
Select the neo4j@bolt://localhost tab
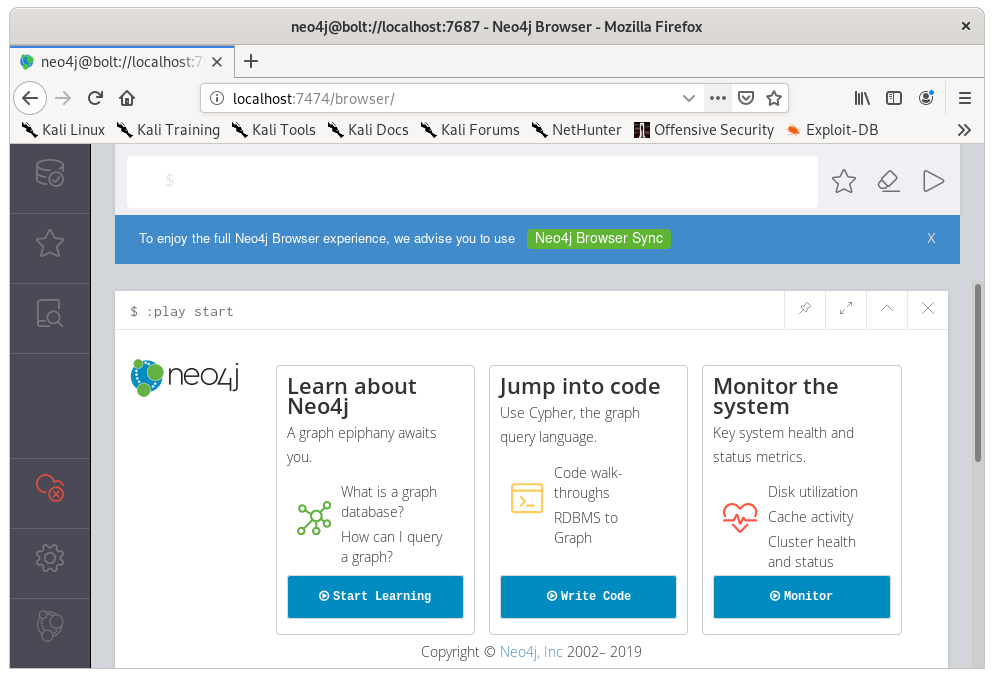point(122,62)
